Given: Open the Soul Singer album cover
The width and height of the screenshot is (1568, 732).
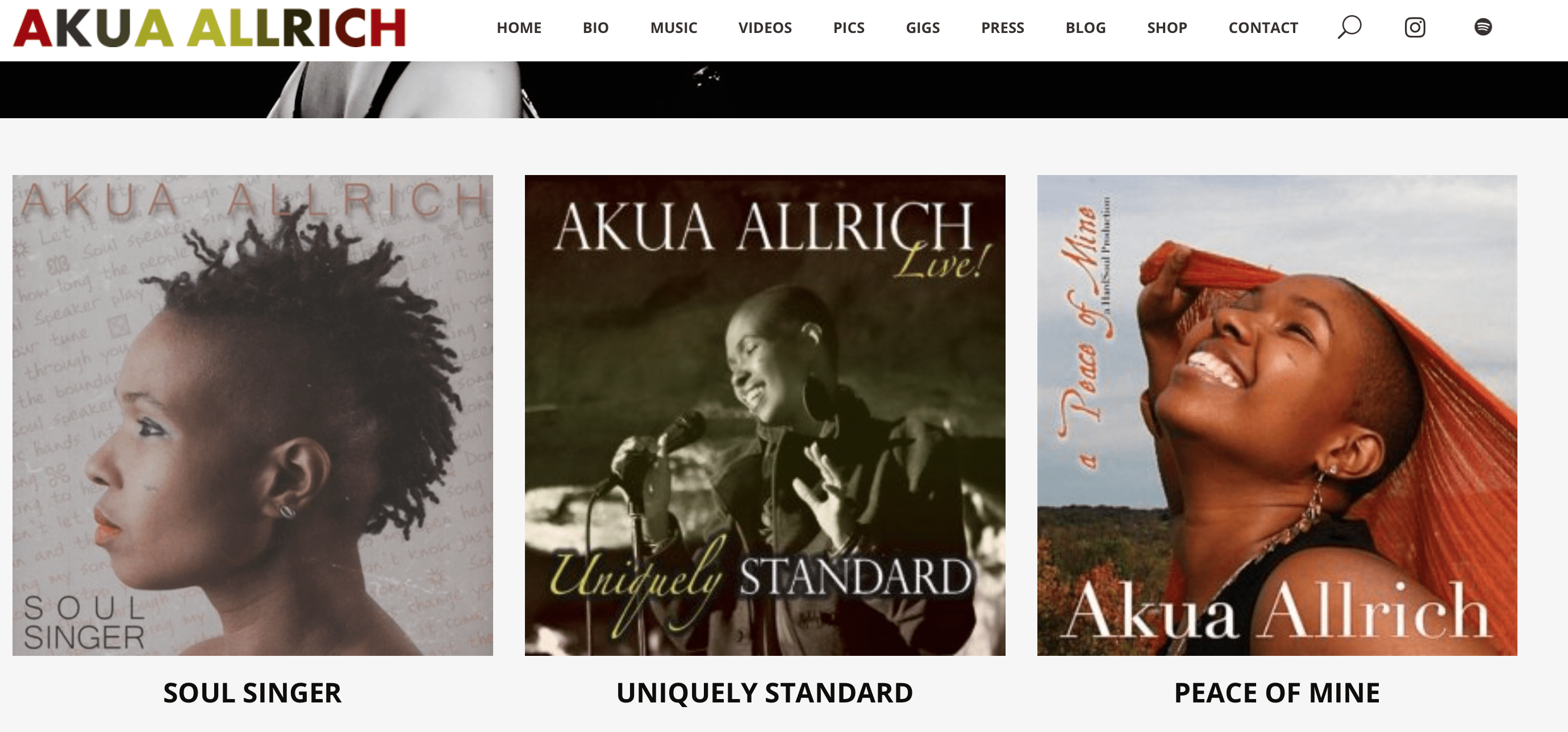Looking at the screenshot, I should tap(253, 415).
